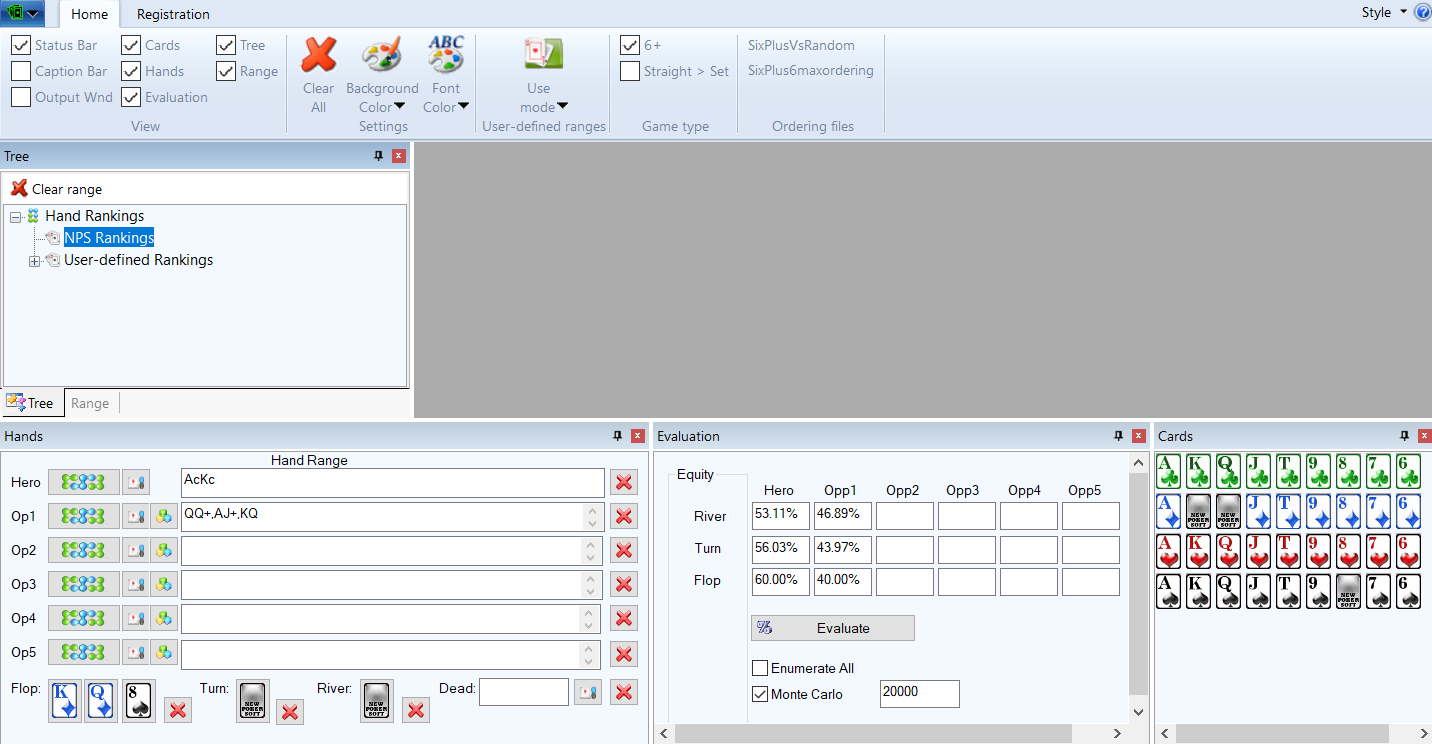
Task: Click the Clear range icon in Tree panel
Action: point(19,189)
